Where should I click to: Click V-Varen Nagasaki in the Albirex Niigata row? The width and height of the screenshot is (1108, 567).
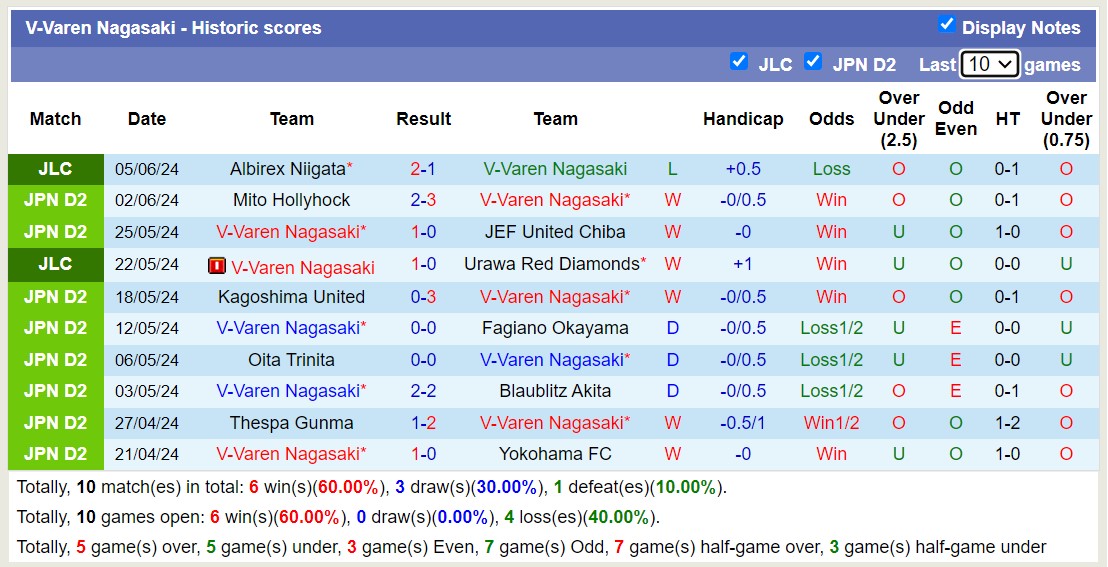(x=555, y=169)
